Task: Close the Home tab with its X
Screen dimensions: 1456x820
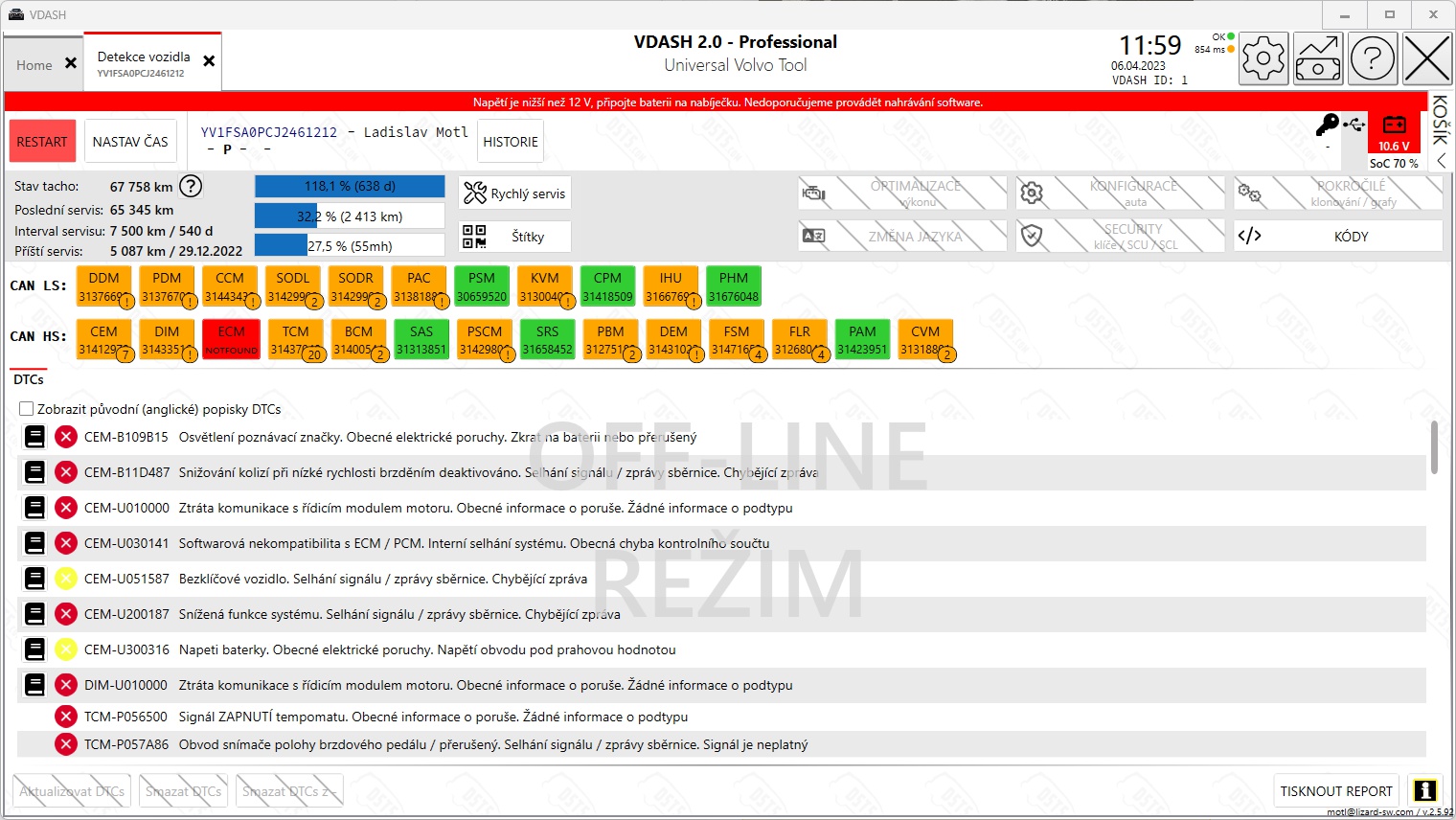Action: 71,63
